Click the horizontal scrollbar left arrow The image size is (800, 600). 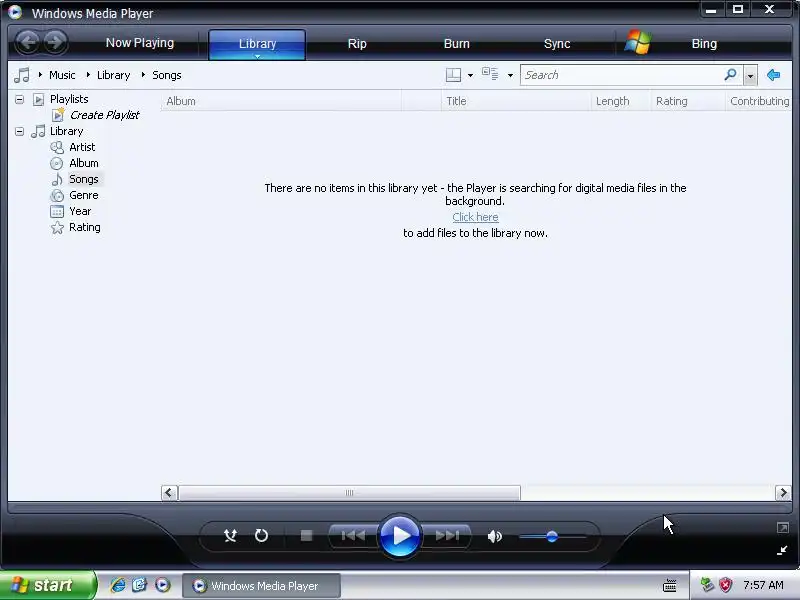coord(169,493)
